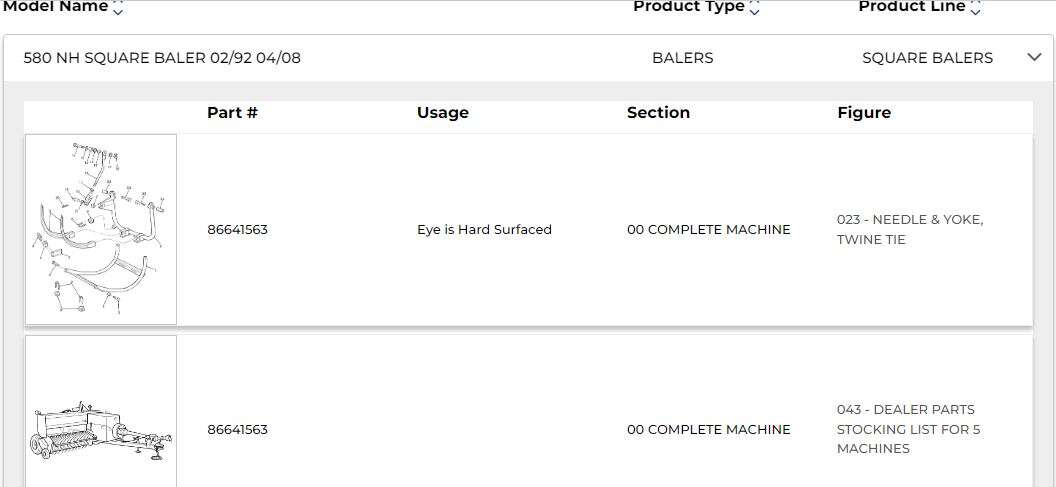
Task: Click the Product Type sort arrows icon
Action: click(x=754, y=8)
